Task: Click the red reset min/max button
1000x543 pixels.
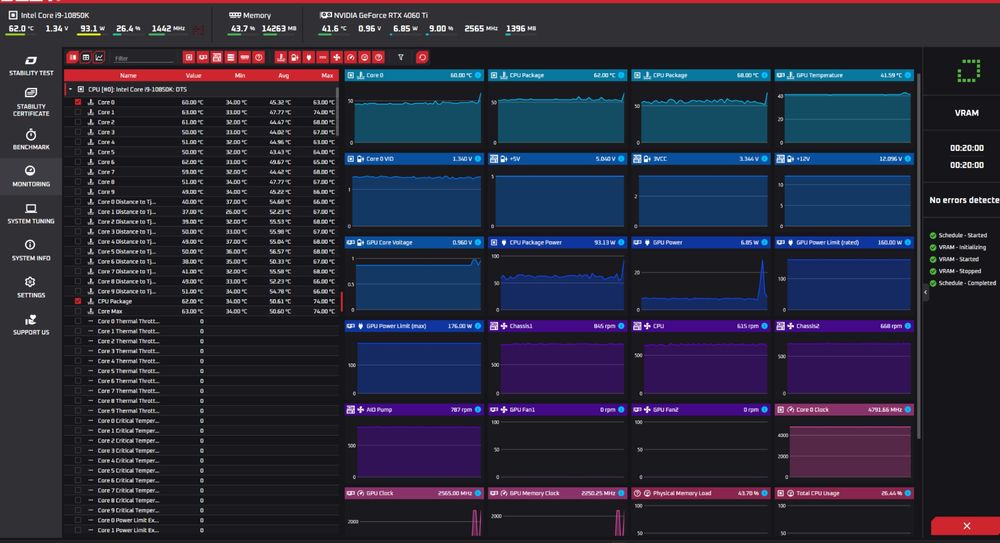Action: [422, 57]
